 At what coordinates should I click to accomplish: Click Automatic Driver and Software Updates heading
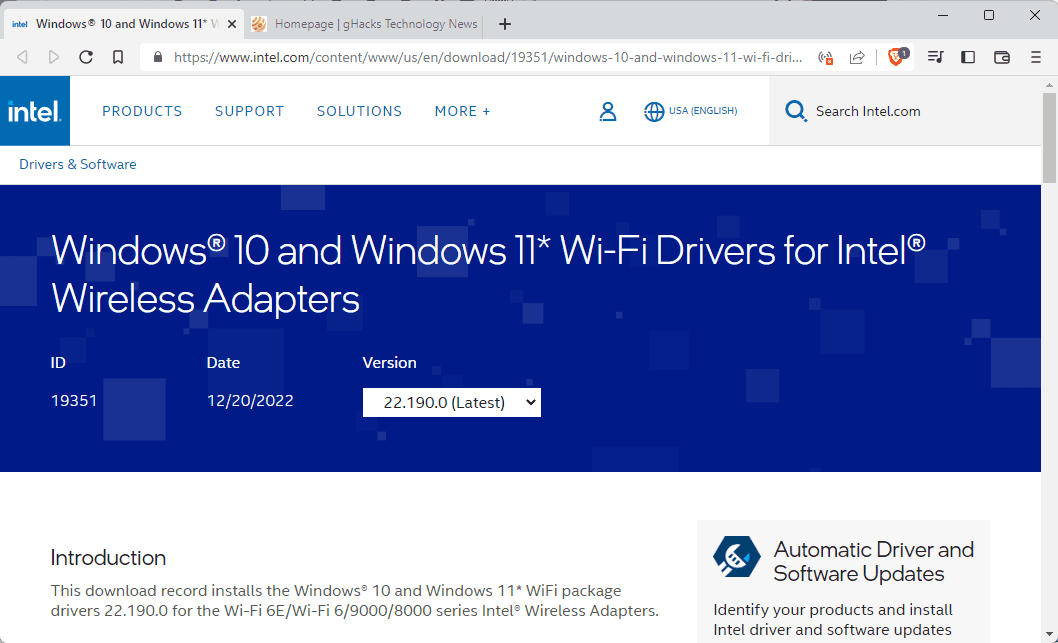pyautogui.click(x=874, y=561)
